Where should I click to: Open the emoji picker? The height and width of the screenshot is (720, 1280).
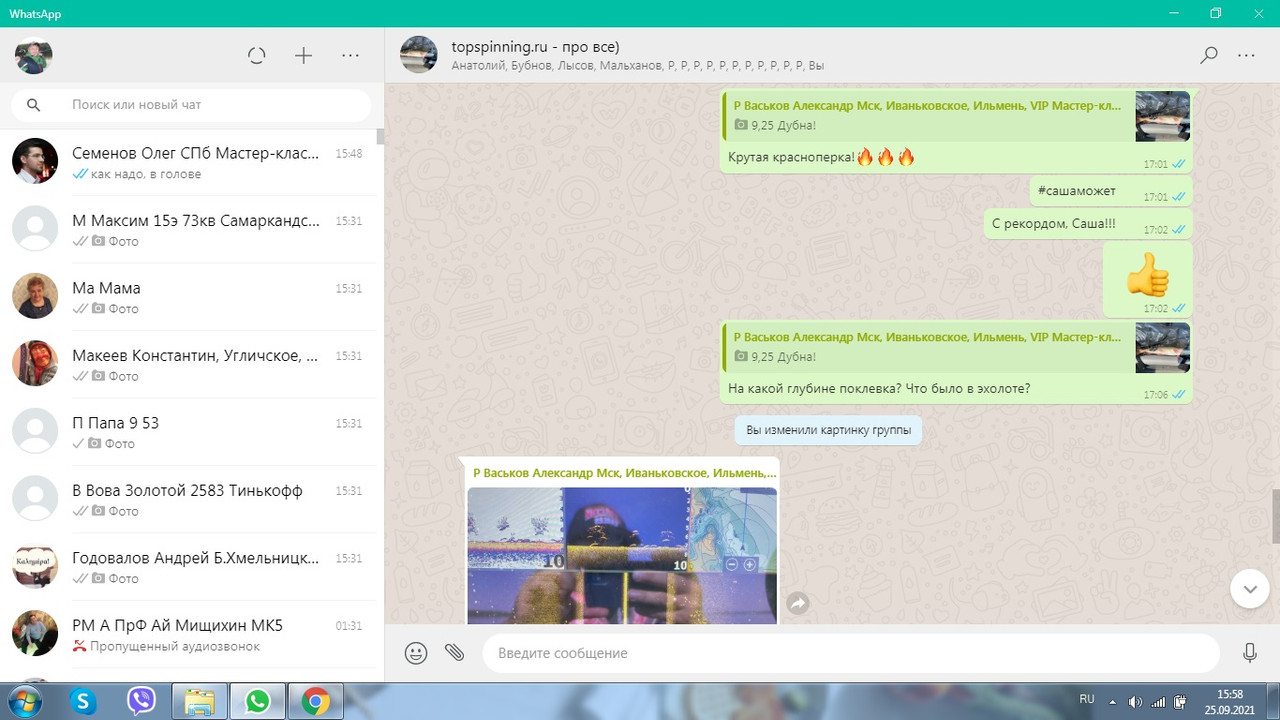pyautogui.click(x=416, y=653)
